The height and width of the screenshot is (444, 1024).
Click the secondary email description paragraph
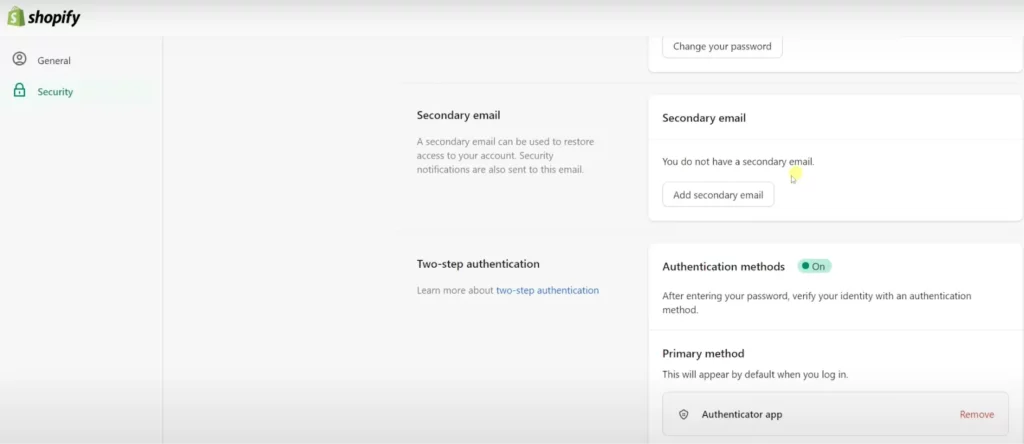(x=505, y=155)
